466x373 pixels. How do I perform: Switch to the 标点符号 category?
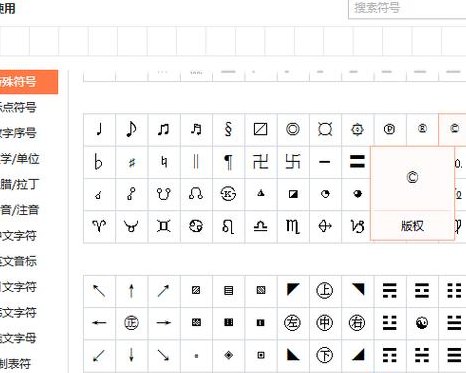(18, 107)
